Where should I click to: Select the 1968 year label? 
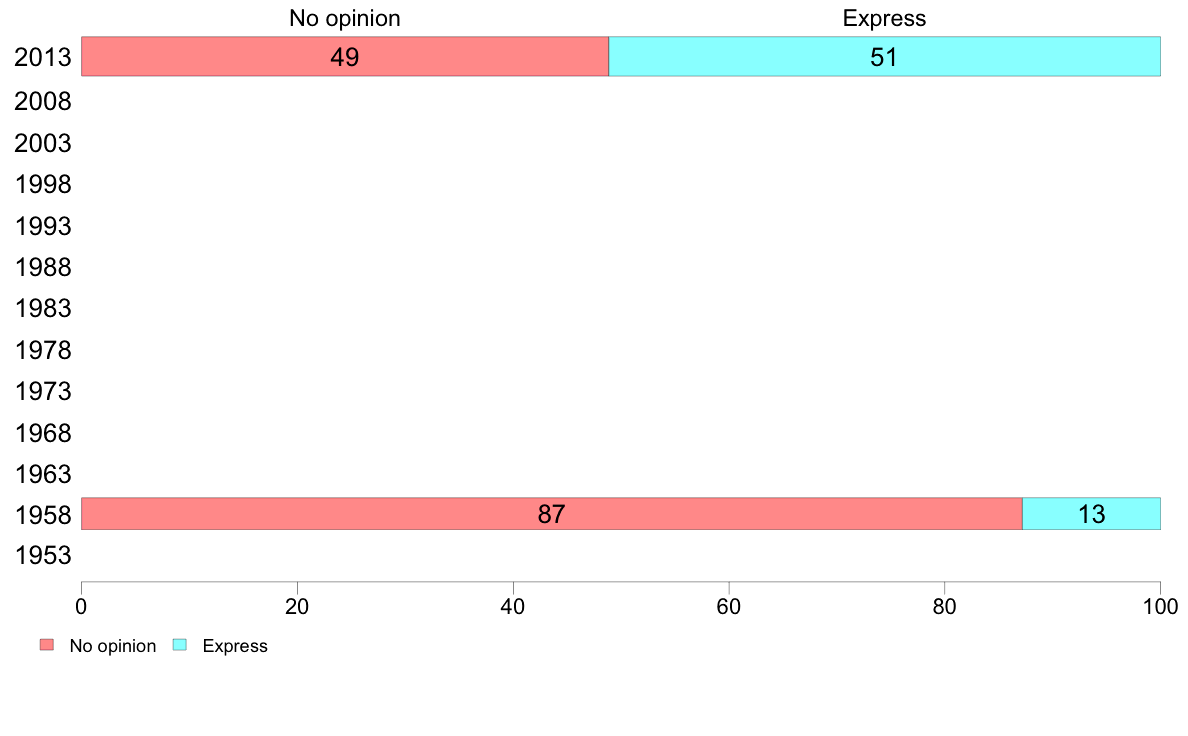tap(42, 433)
